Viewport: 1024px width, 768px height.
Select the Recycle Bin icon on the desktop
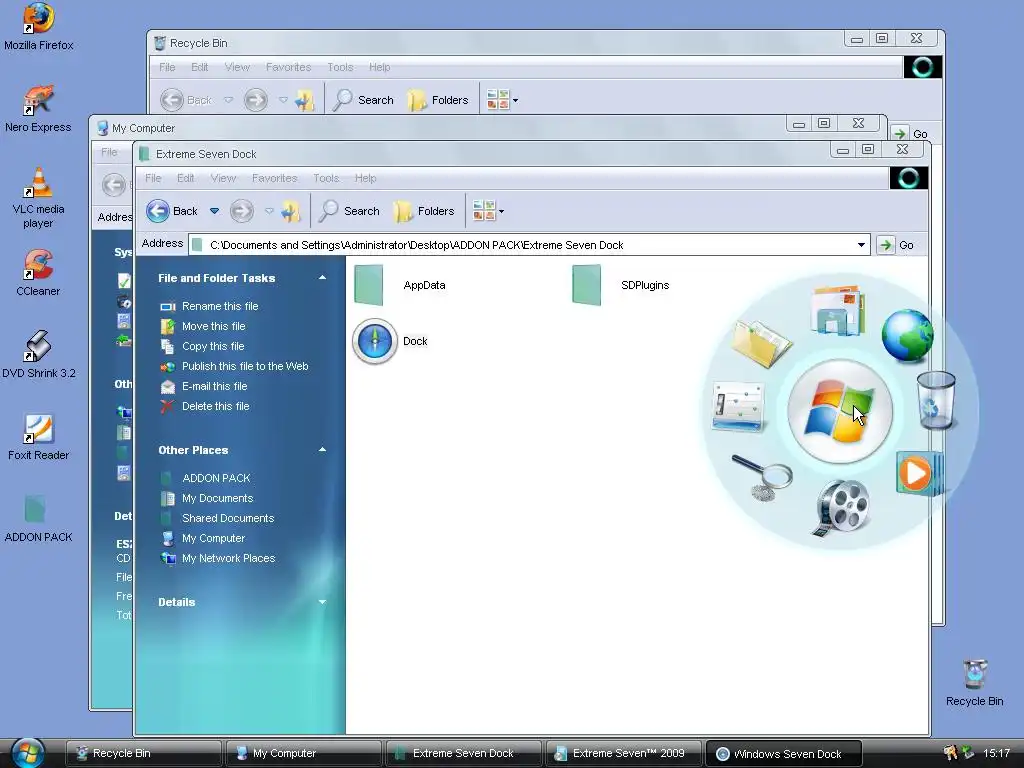974,683
